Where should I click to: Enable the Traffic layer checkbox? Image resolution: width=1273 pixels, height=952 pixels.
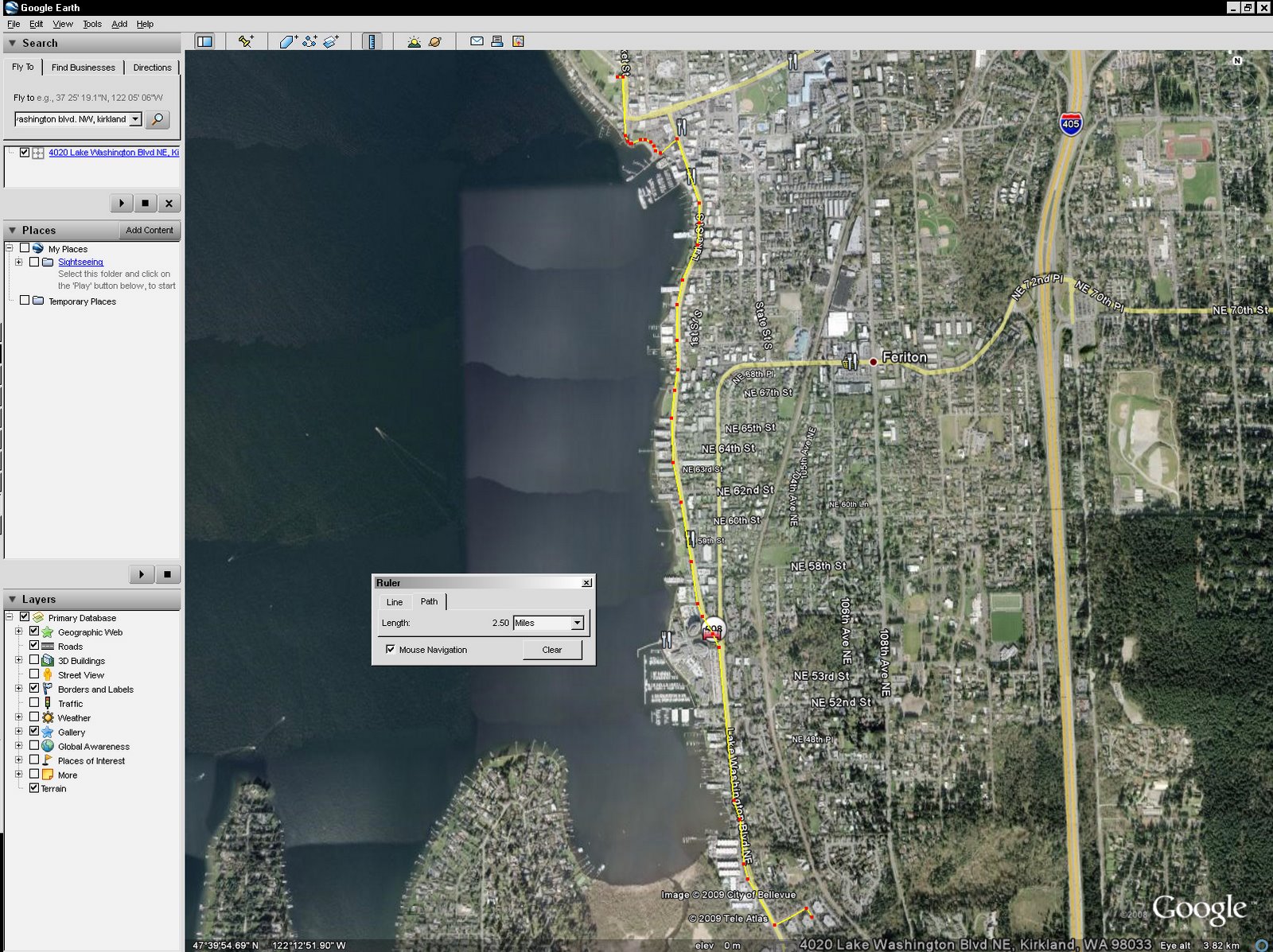click(x=34, y=703)
